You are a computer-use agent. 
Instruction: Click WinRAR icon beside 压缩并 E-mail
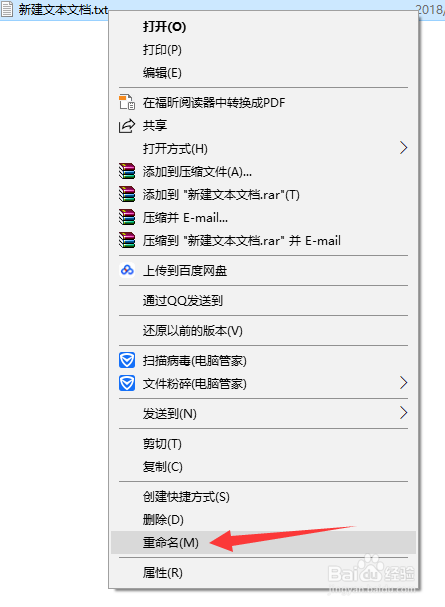pyautogui.click(x=127, y=217)
